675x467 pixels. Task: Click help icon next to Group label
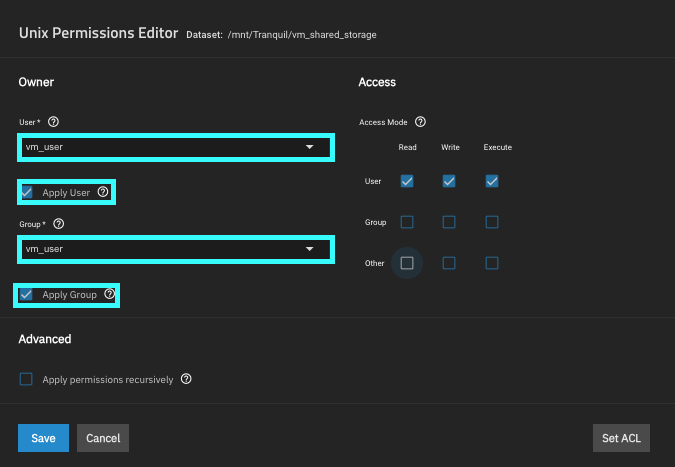pos(57,224)
